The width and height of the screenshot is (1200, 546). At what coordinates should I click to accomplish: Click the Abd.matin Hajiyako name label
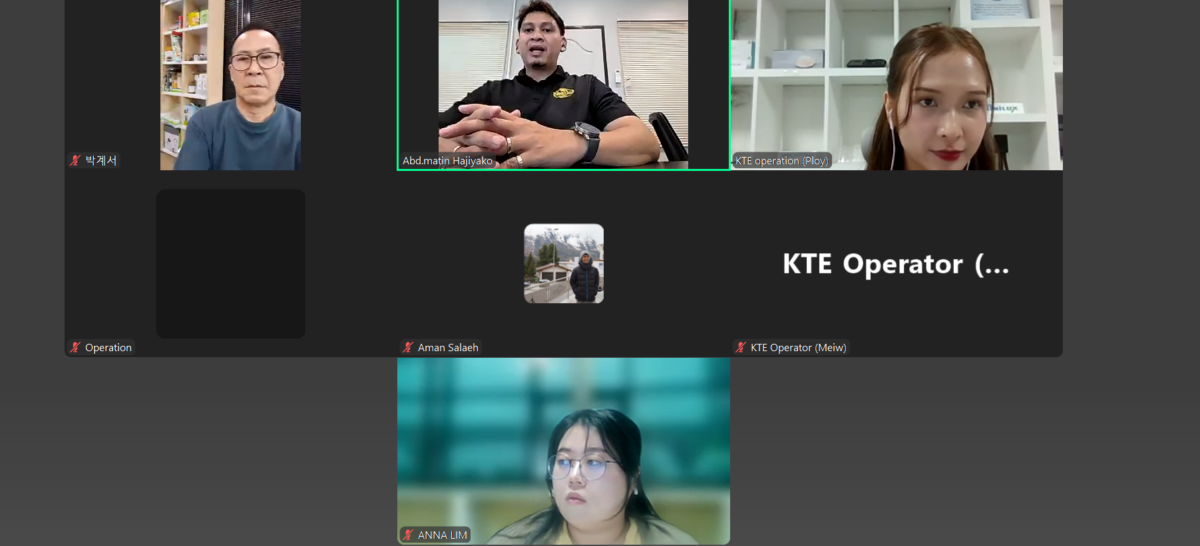tap(447, 161)
